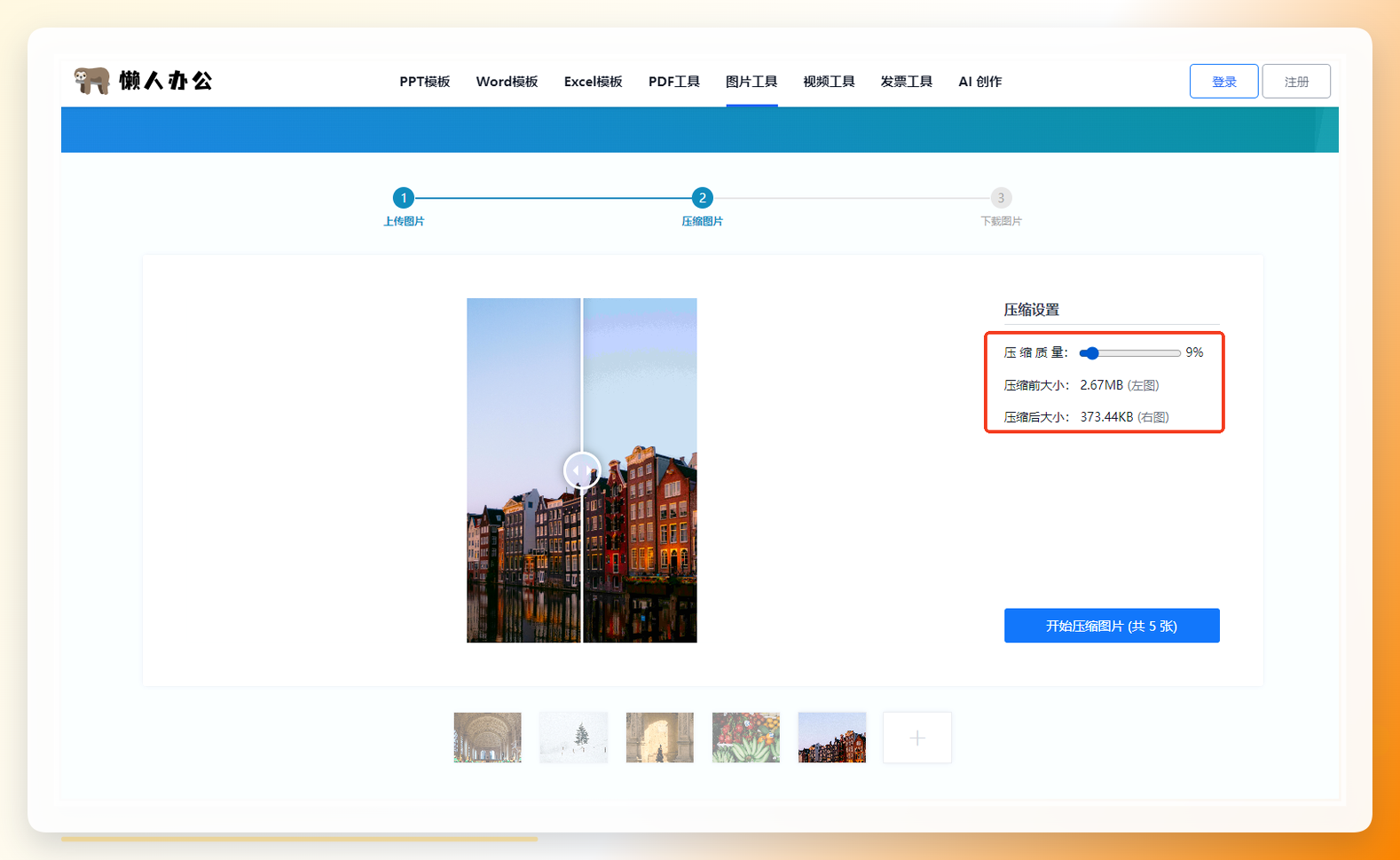
Task: Click the 登录 button
Action: [1223, 81]
